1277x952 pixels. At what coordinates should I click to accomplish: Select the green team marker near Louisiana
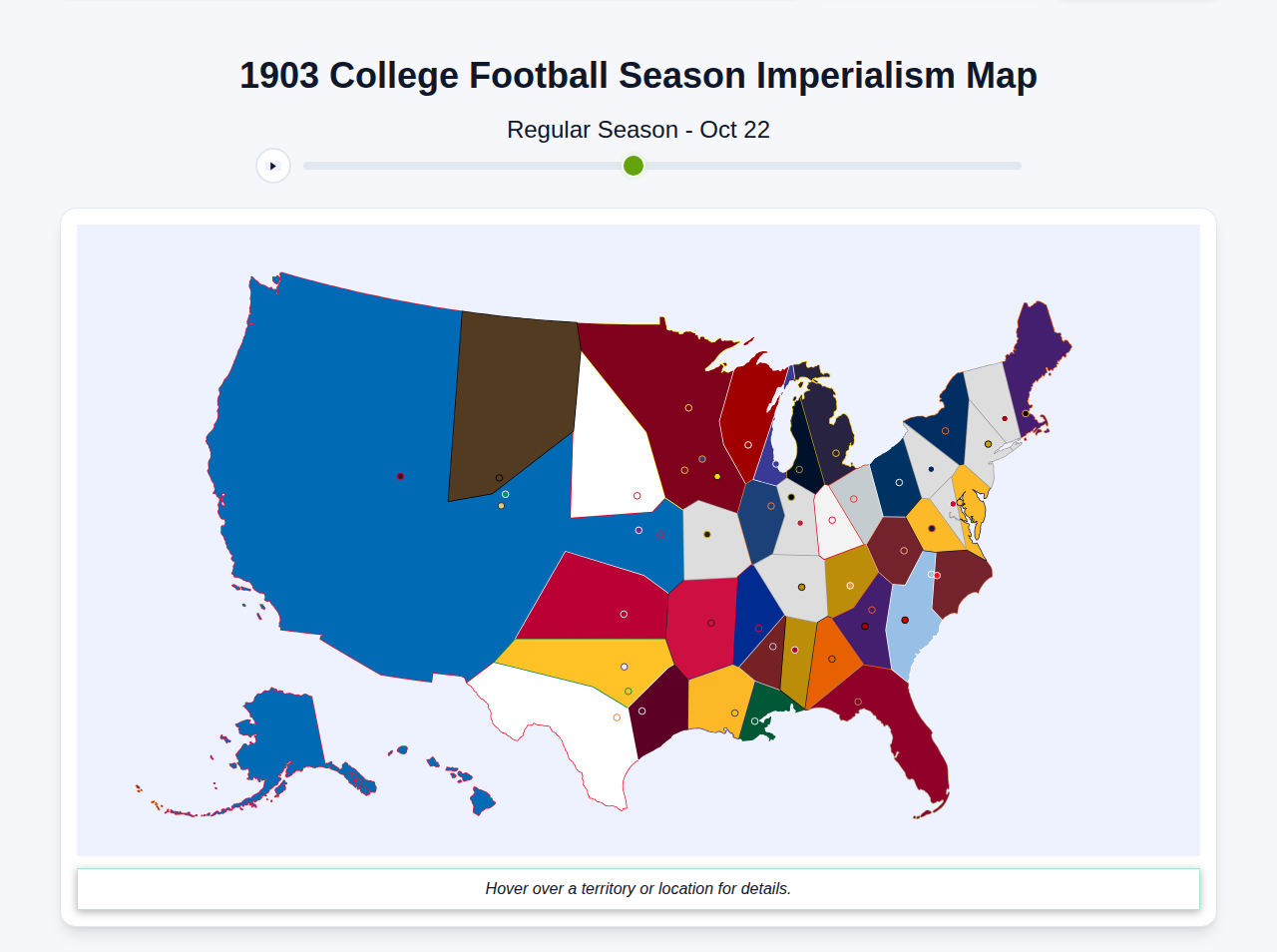coord(756,720)
